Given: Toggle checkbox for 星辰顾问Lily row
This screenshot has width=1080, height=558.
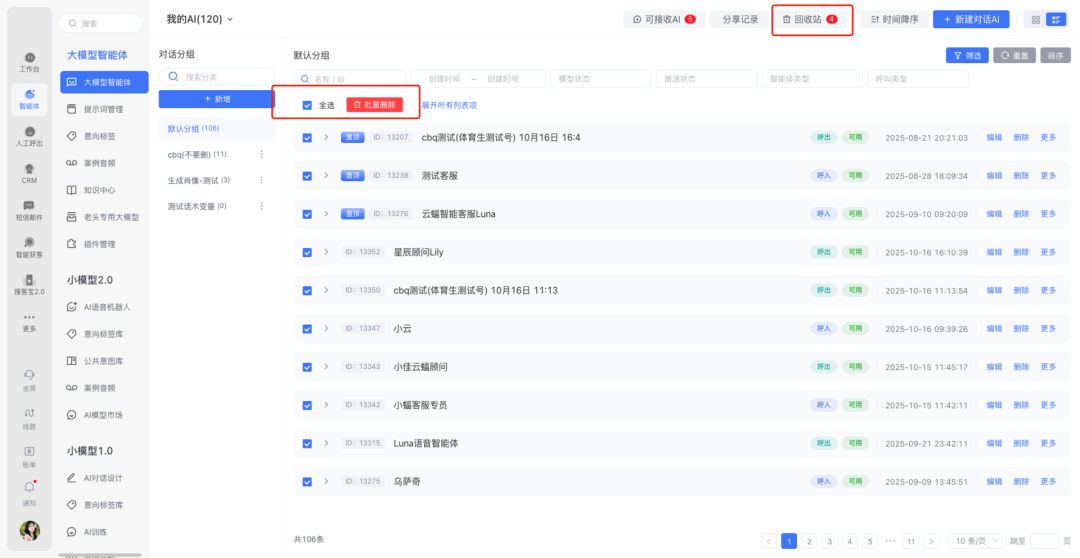Looking at the screenshot, I should tap(307, 252).
